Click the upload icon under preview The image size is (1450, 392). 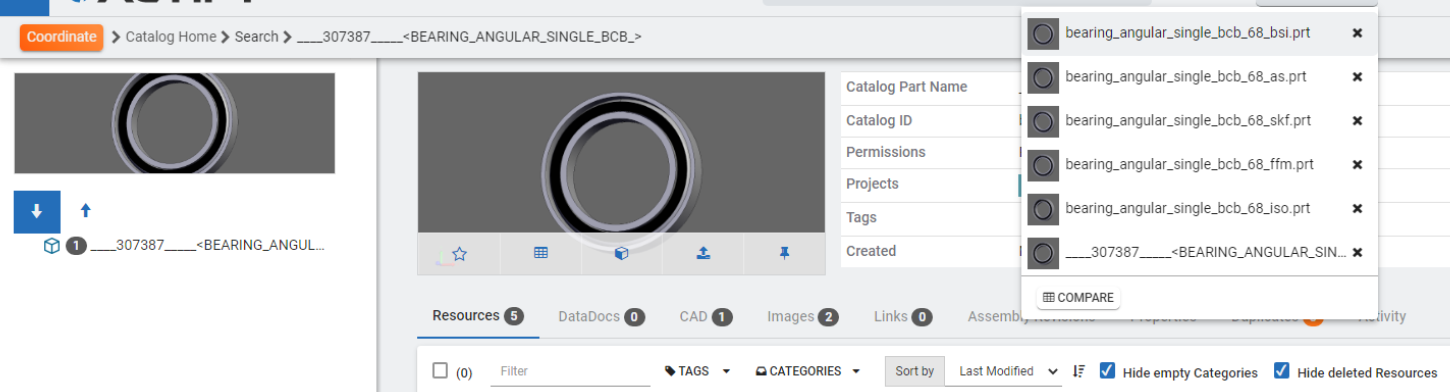pyautogui.click(x=703, y=254)
